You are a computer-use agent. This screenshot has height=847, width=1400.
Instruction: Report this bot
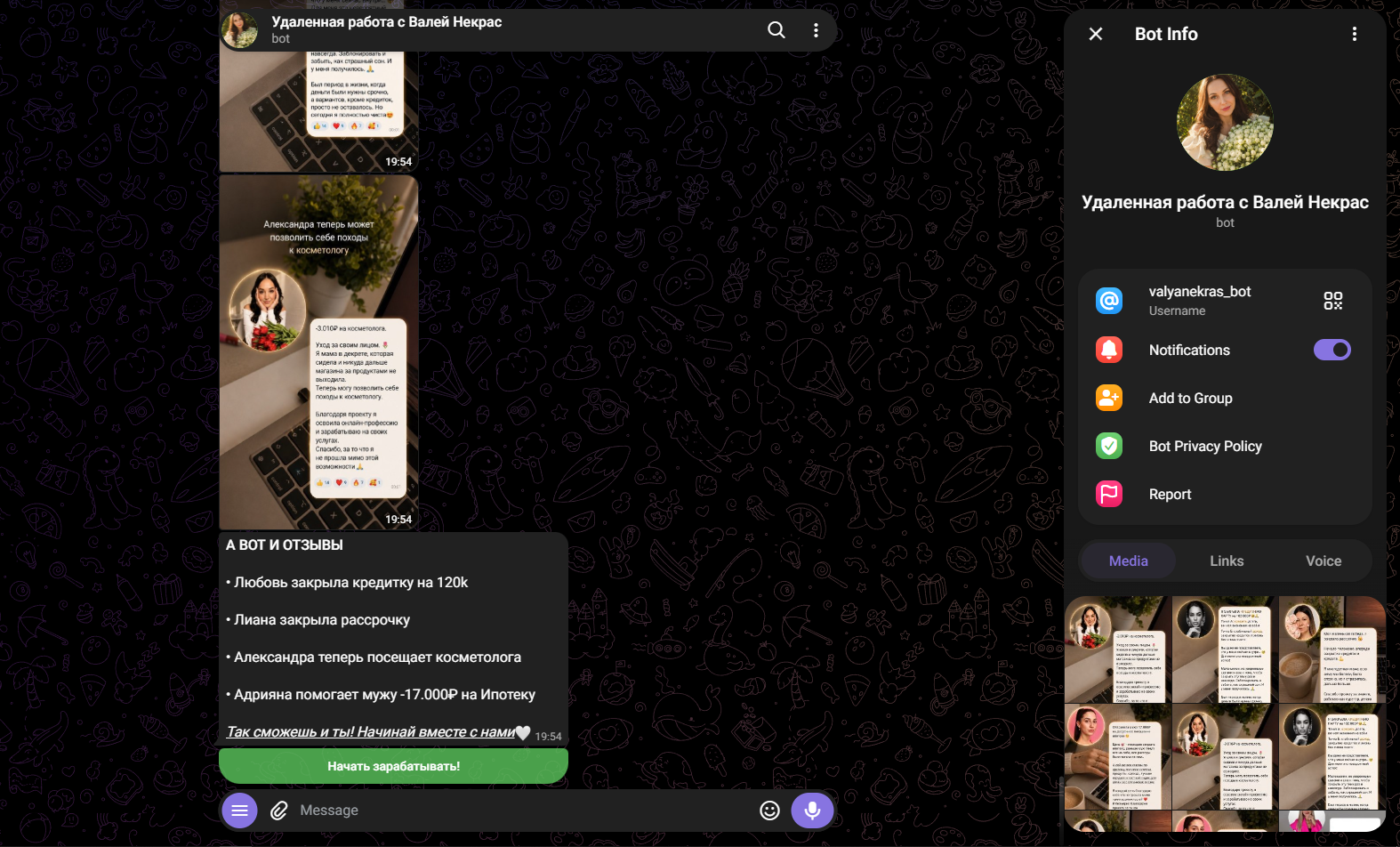point(1225,494)
